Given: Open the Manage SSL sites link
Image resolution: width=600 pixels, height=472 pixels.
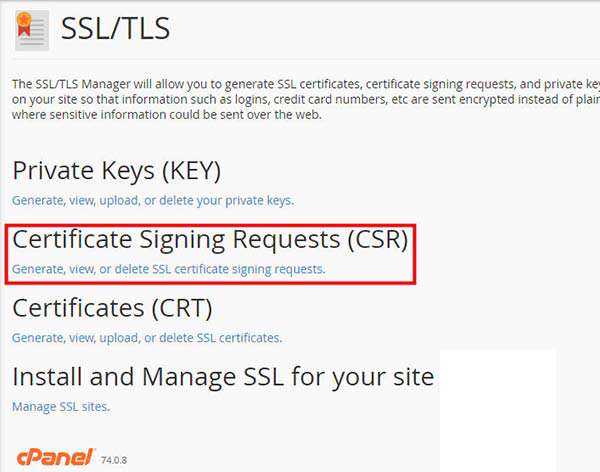Looking at the screenshot, I should [61, 407].
